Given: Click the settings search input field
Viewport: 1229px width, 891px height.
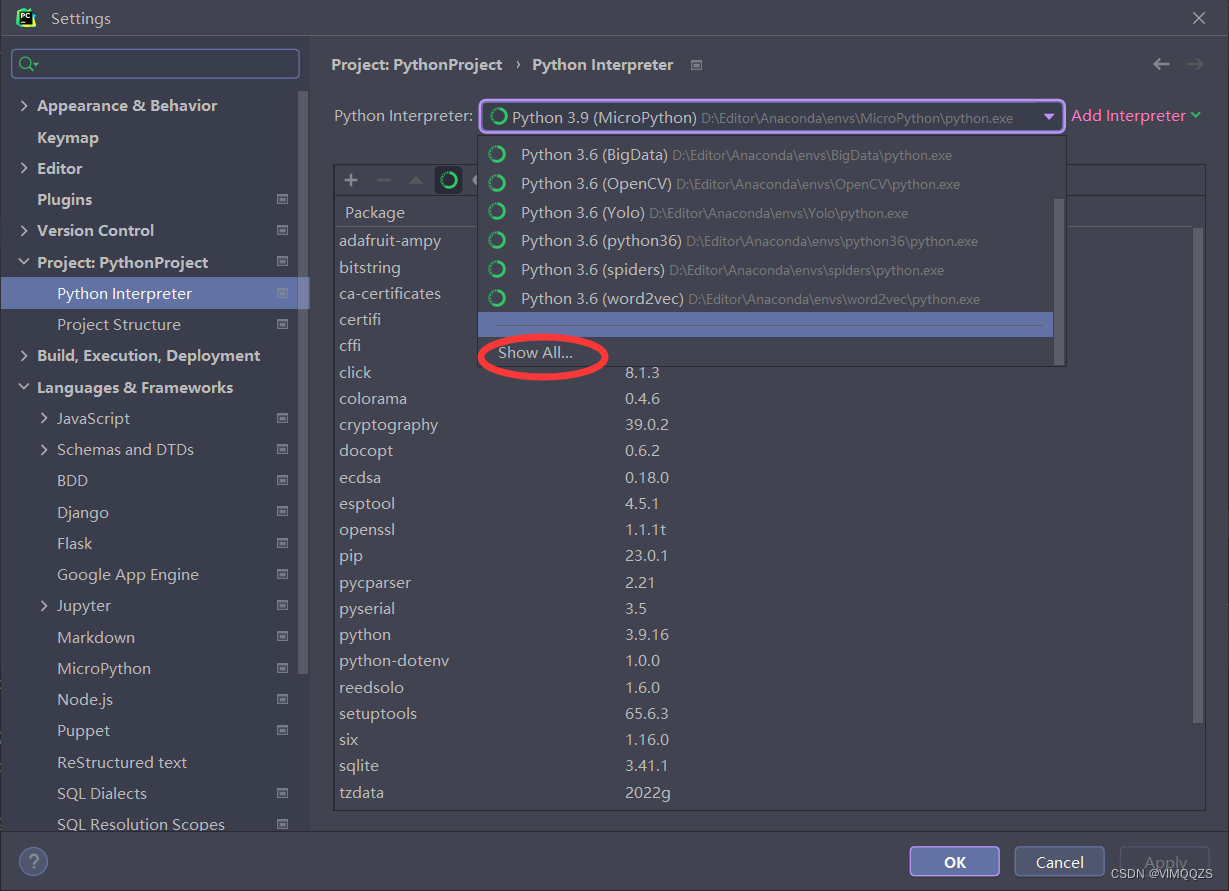Looking at the screenshot, I should pyautogui.click(x=155, y=64).
